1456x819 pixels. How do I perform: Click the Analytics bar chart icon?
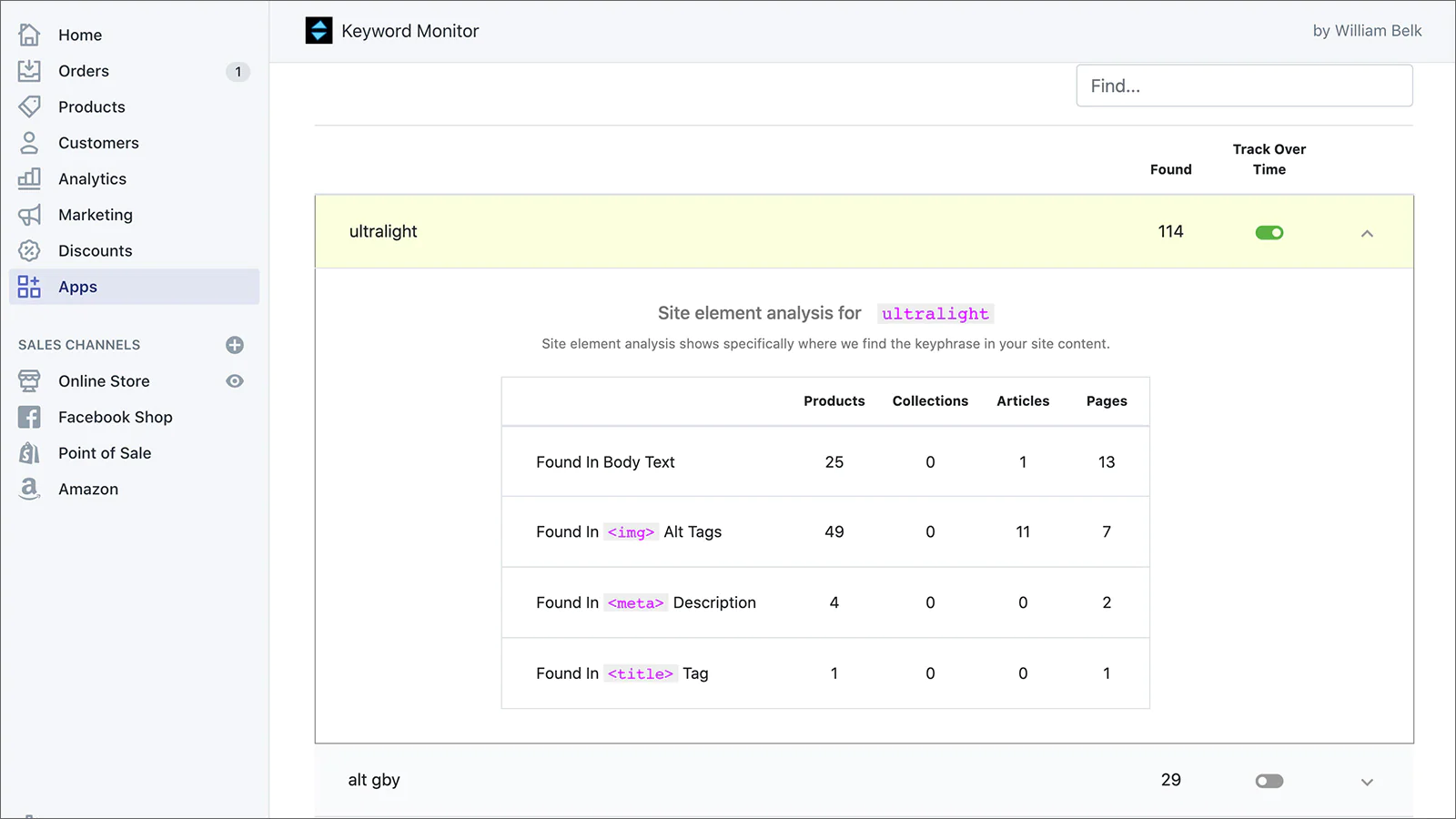[x=29, y=178]
